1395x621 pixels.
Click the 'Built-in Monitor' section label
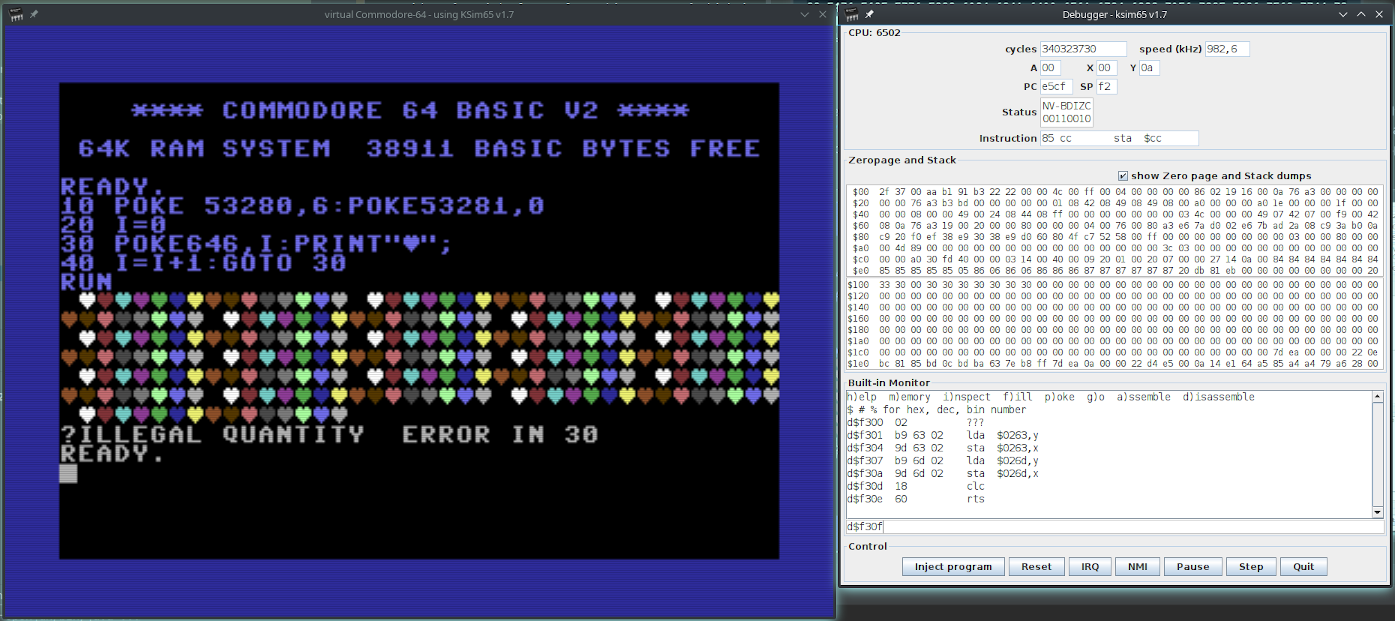(x=889, y=383)
